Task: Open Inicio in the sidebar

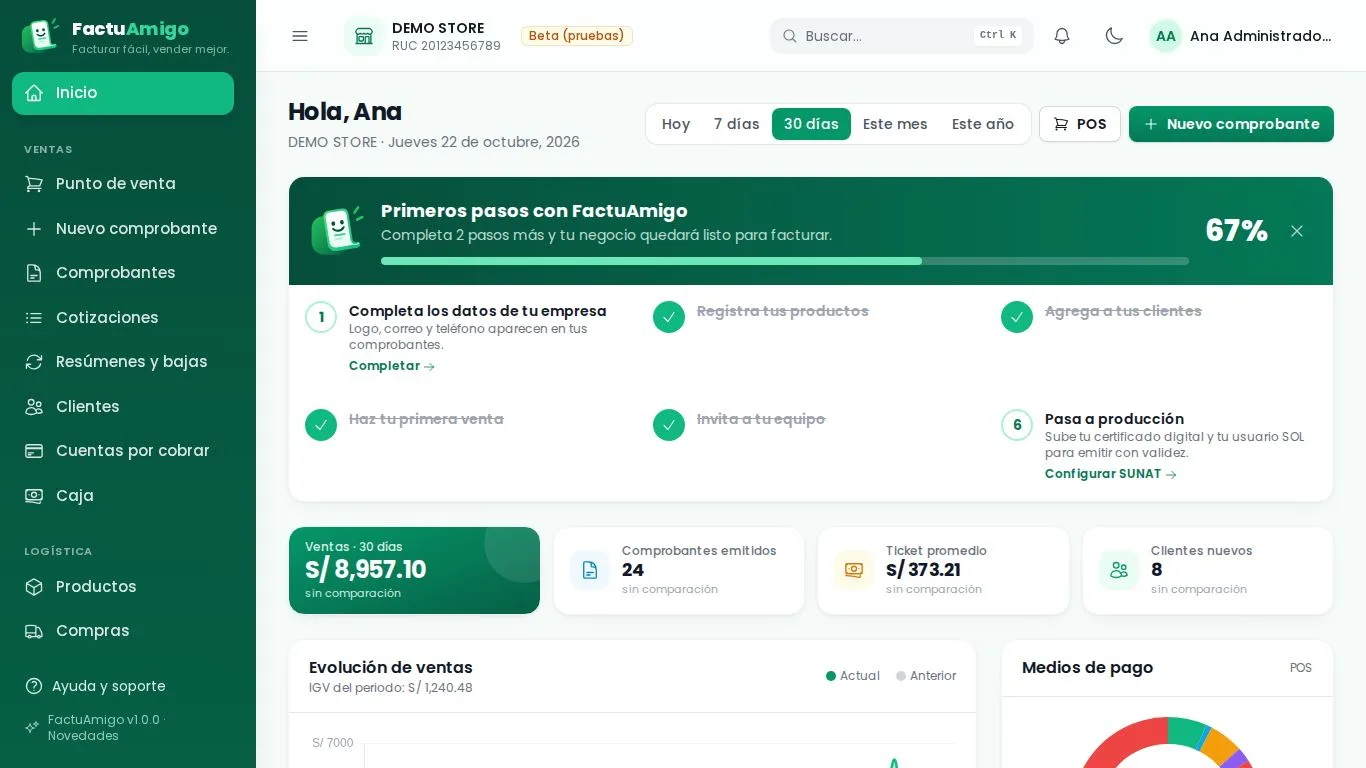Action: [x=123, y=93]
